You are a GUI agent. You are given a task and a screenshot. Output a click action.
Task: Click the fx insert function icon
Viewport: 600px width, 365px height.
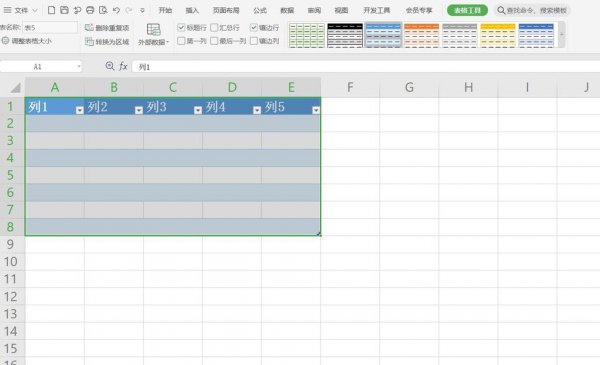pos(123,66)
